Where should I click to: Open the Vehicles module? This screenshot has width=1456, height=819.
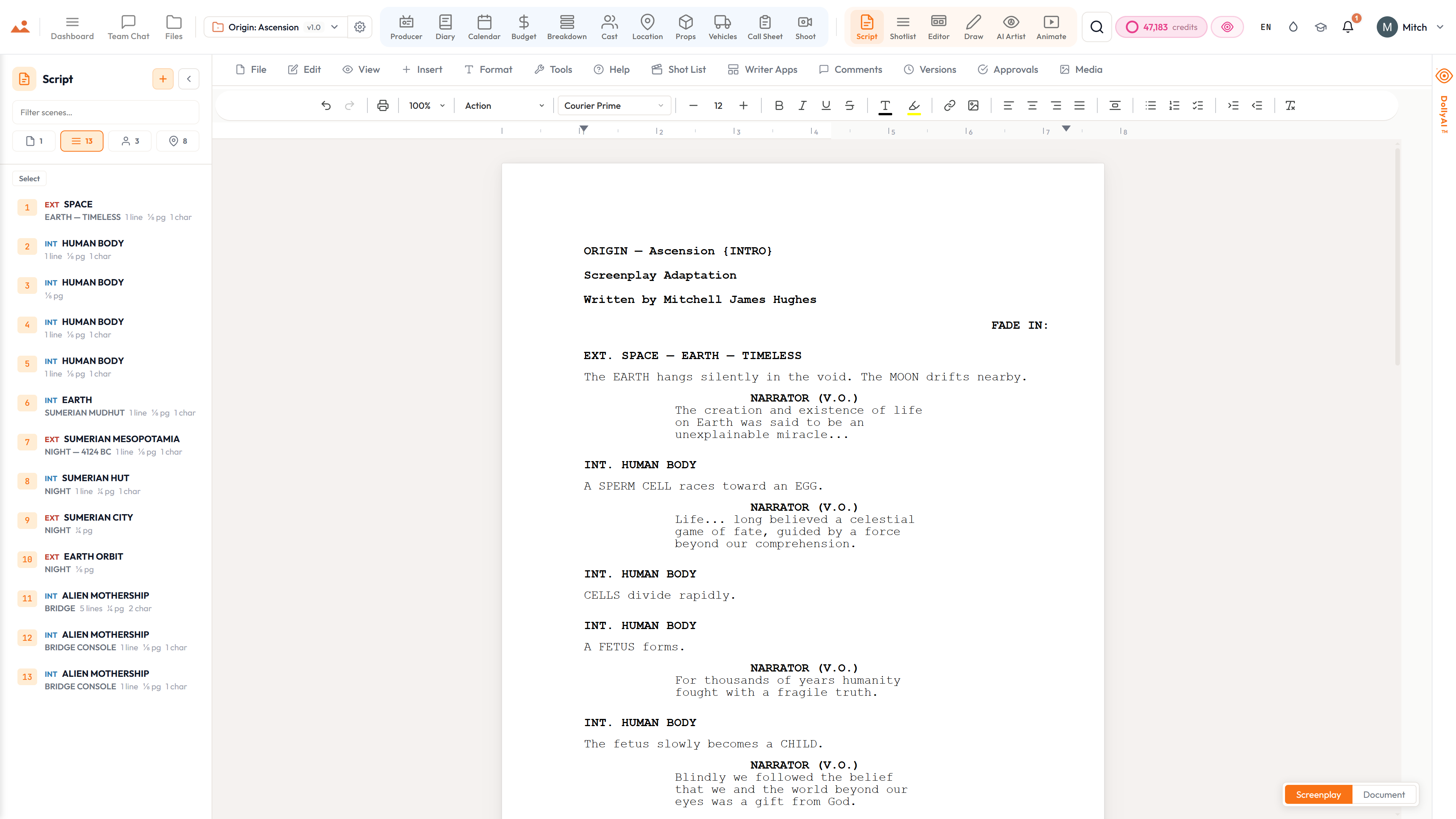point(722,27)
